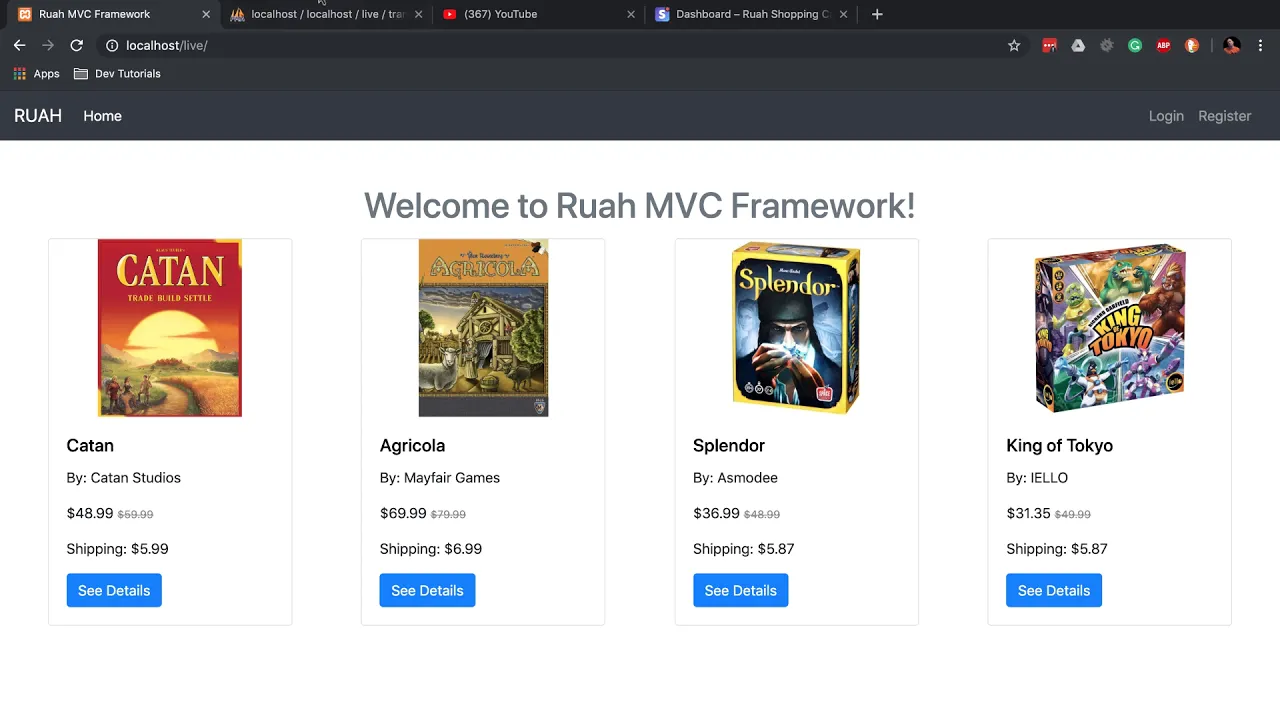Open the Chrome profile avatar
This screenshot has height=720, width=1280.
[1232, 45]
